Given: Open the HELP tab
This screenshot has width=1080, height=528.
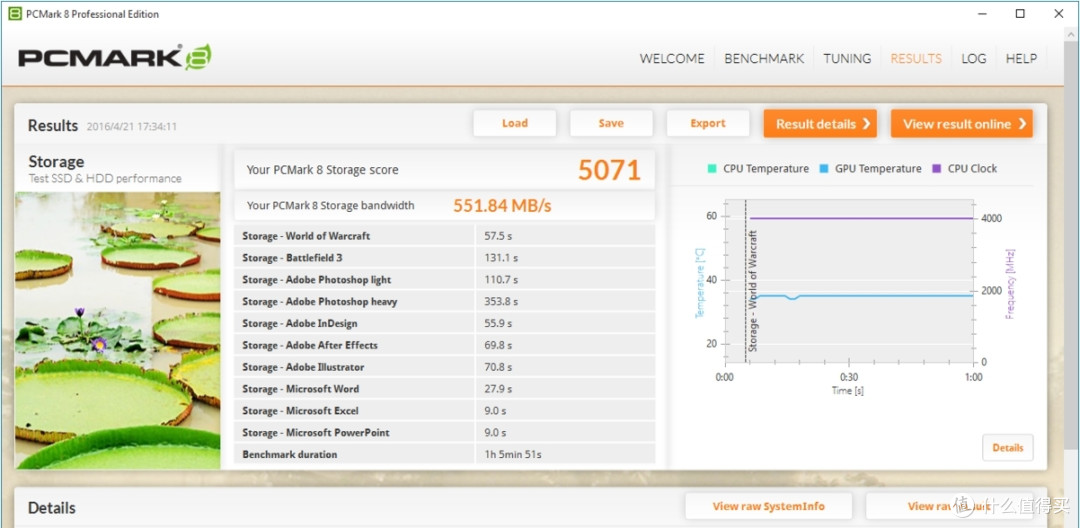Looking at the screenshot, I should coord(1021,59).
